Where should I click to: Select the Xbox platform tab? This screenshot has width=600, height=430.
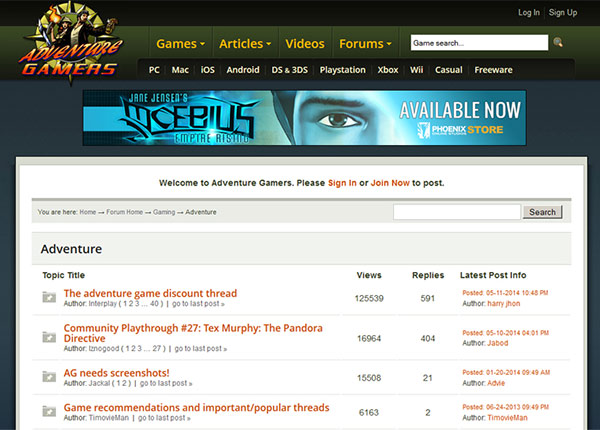(x=388, y=70)
